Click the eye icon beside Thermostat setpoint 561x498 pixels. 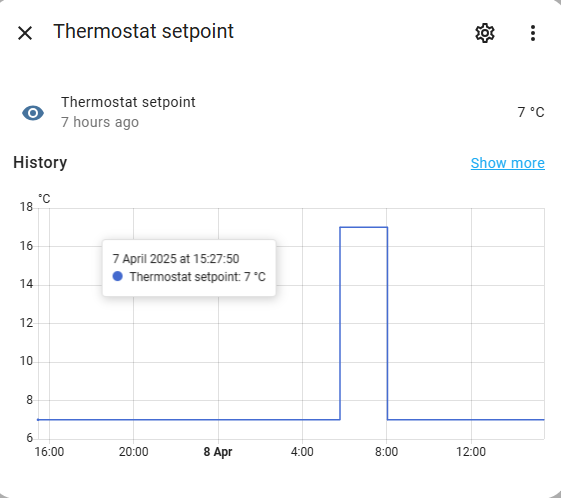pyautogui.click(x=33, y=113)
